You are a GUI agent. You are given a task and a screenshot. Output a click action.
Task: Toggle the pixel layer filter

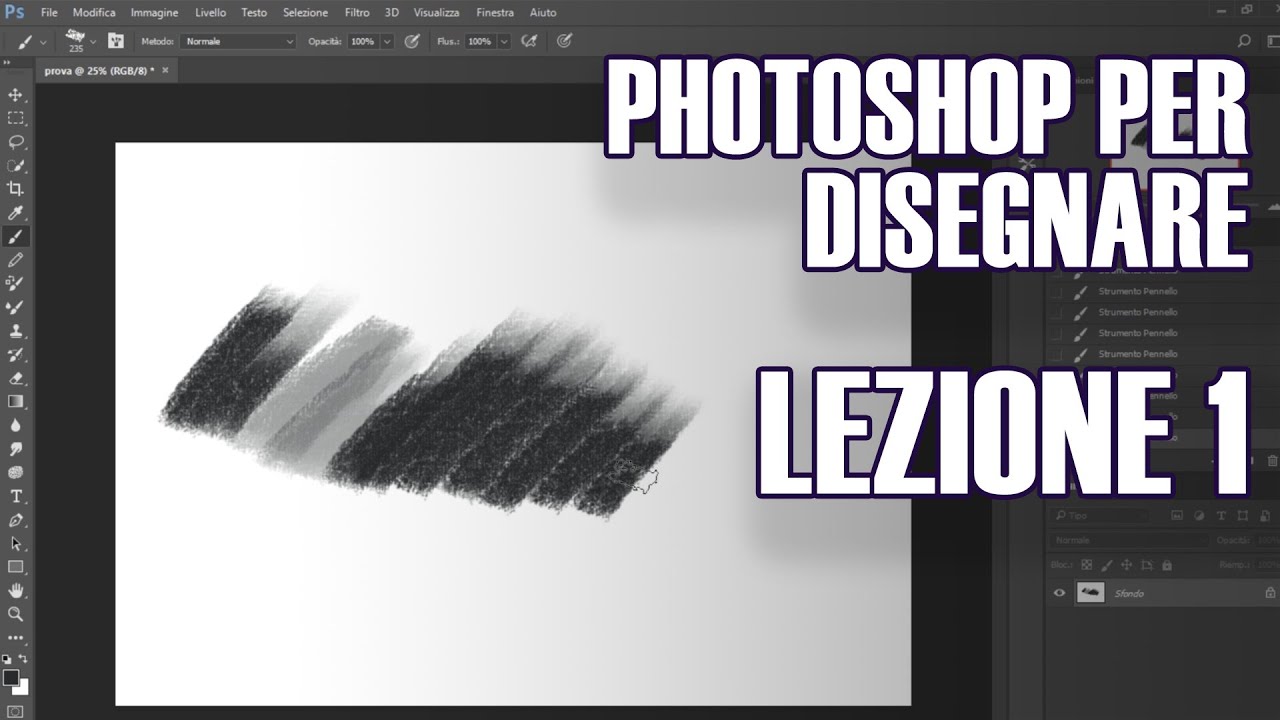tap(1177, 516)
